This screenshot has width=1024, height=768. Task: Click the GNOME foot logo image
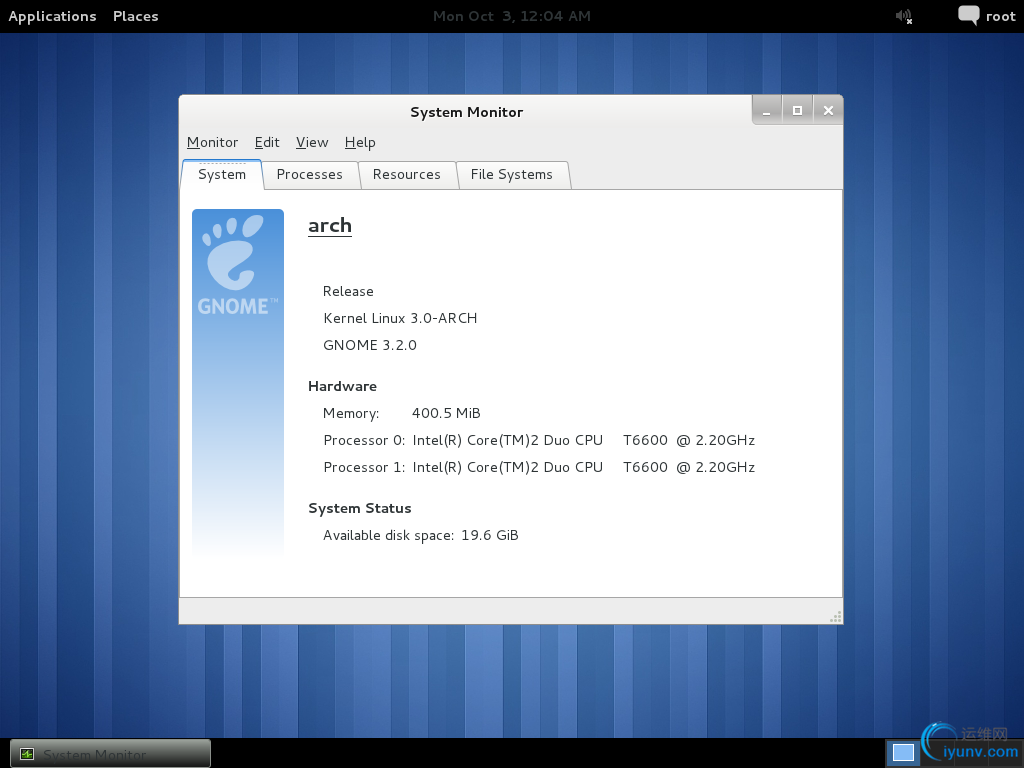tap(238, 382)
